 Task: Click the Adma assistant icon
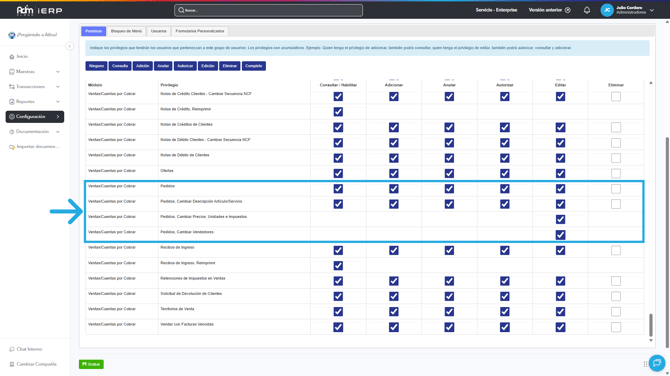12,35
